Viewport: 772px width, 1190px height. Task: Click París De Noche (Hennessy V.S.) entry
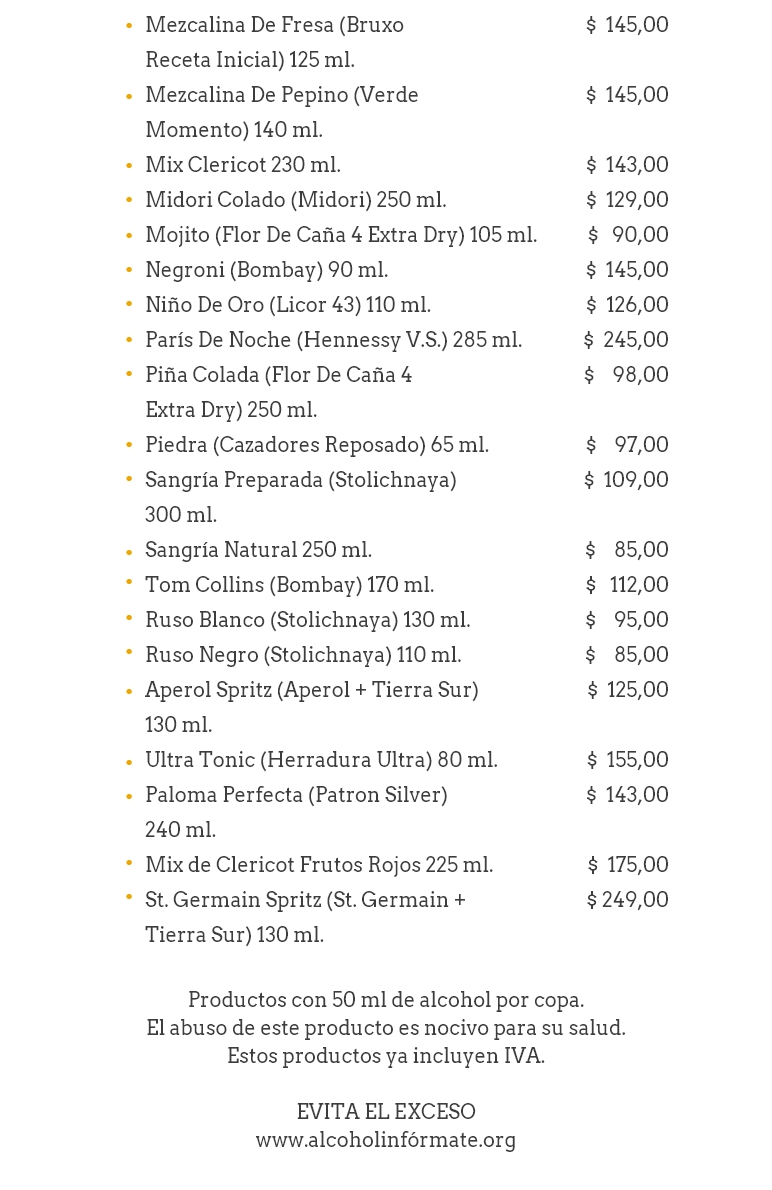tap(333, 340)
